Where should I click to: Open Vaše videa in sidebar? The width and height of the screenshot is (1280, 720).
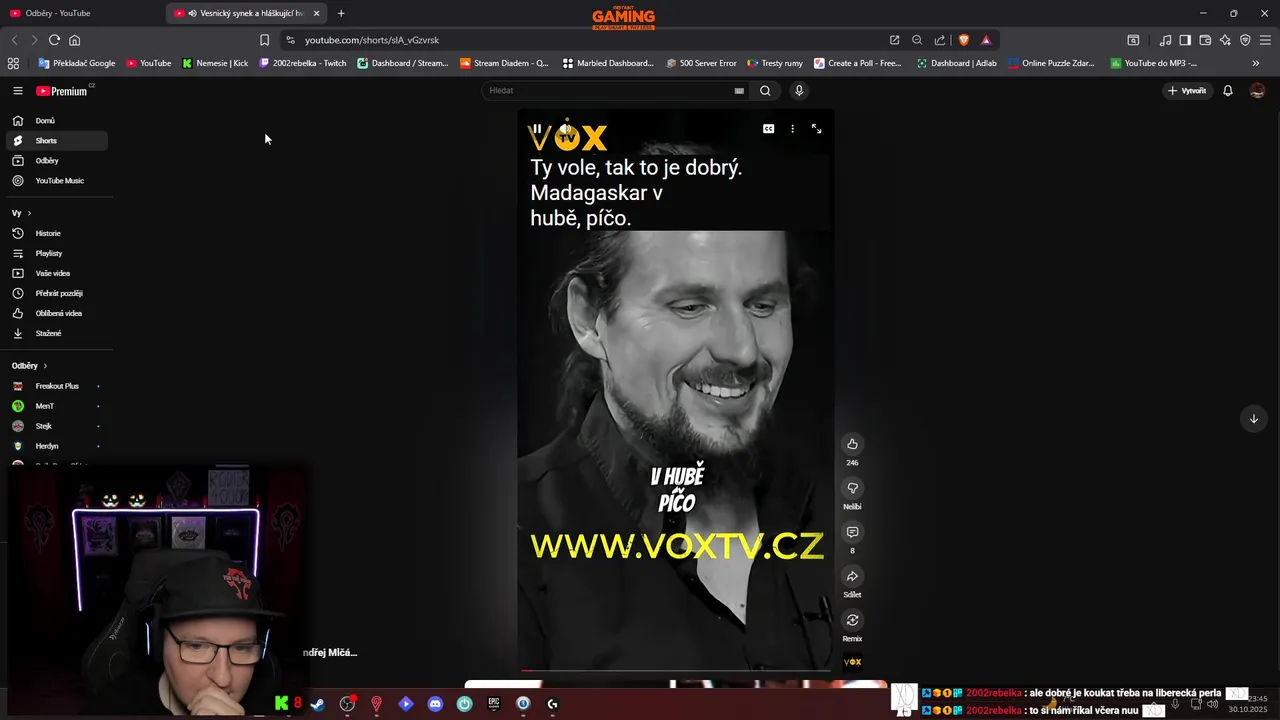tap(55, 273)
